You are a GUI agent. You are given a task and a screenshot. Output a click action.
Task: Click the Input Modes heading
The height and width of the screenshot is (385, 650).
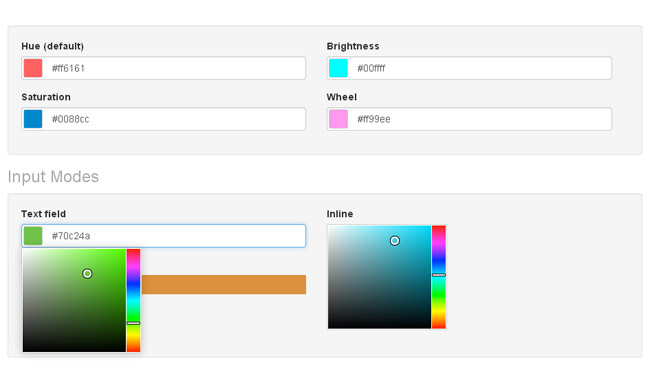coord(53,177)
